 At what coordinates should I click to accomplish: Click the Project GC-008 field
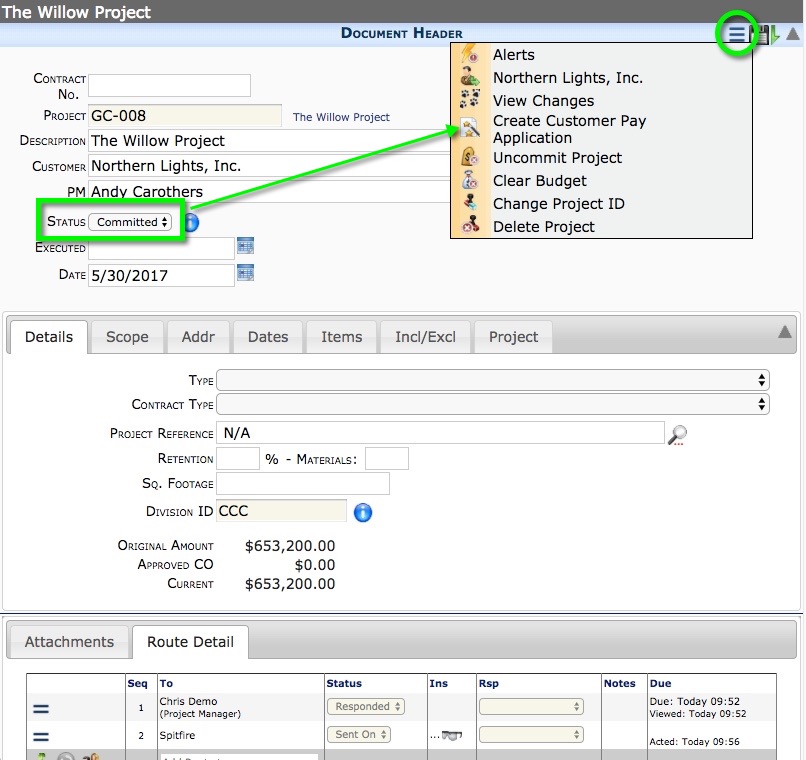185,116
